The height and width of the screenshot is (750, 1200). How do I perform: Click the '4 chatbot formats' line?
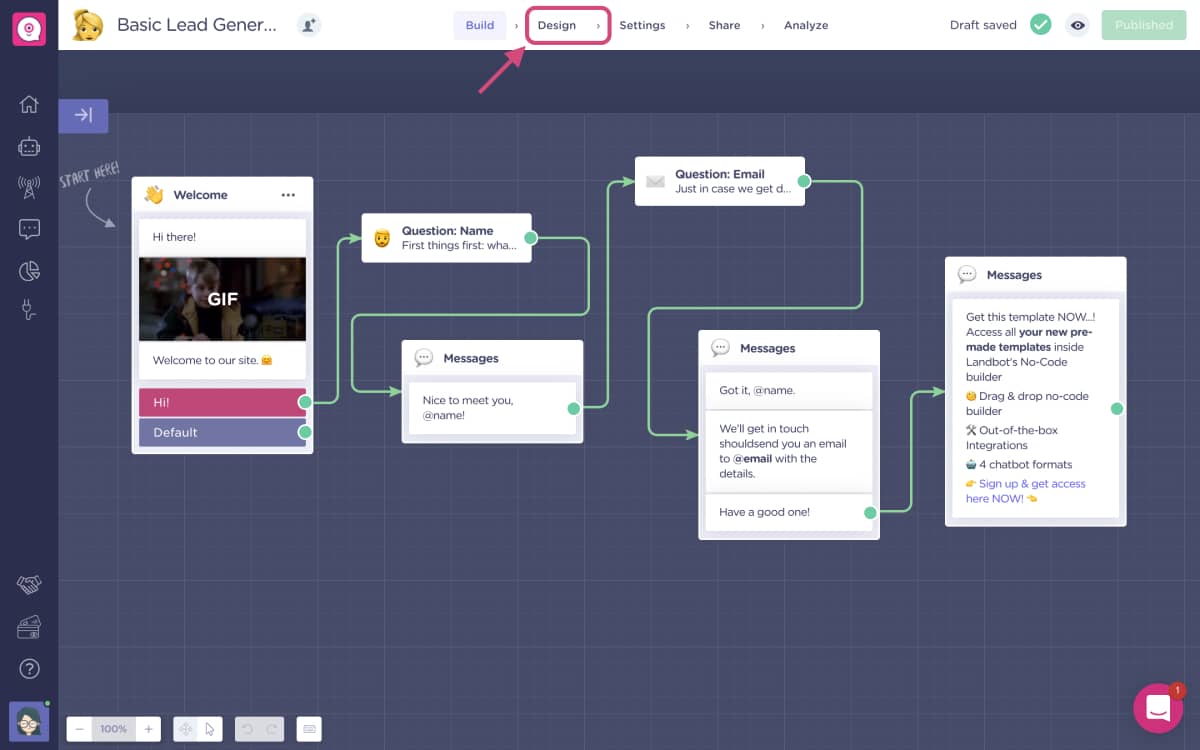click(x=1019, y=464)
